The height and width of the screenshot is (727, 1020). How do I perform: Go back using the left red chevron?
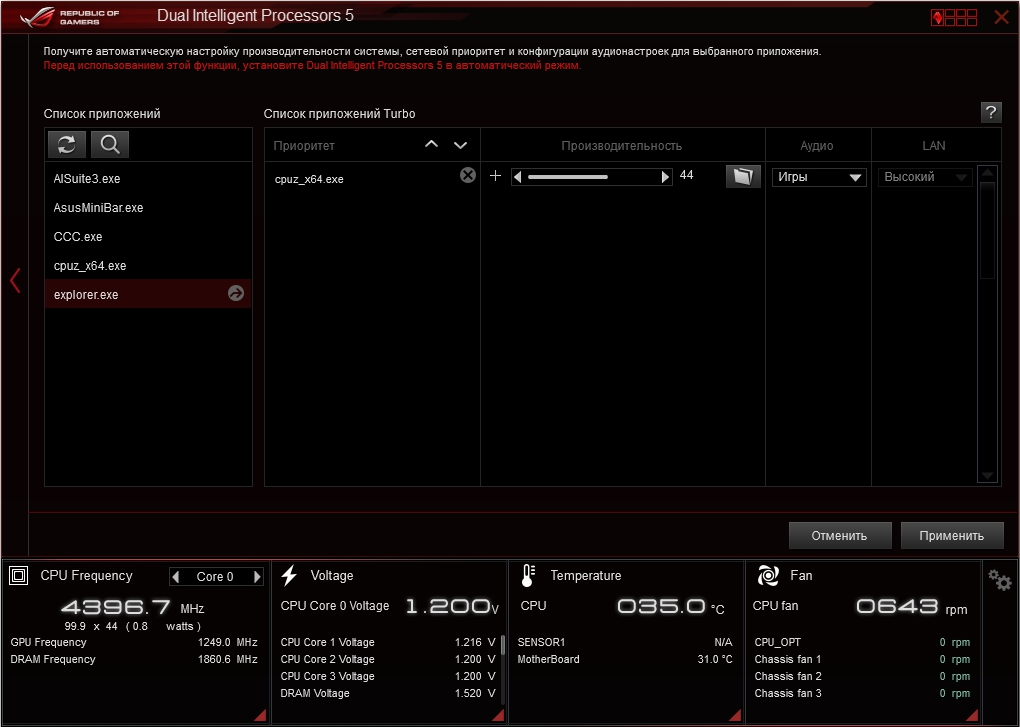(15, 280)
